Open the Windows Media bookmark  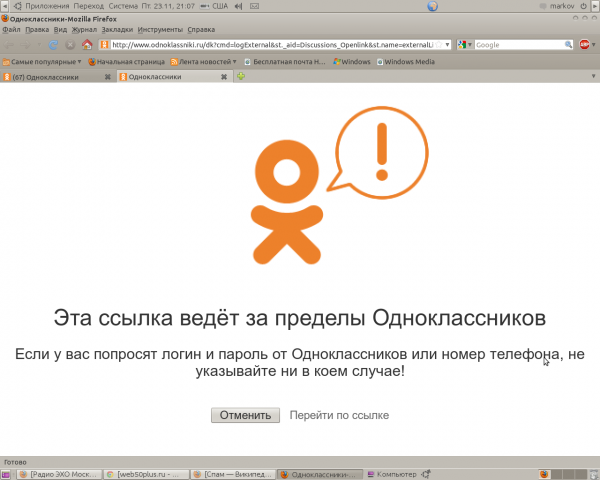[406, 62]
